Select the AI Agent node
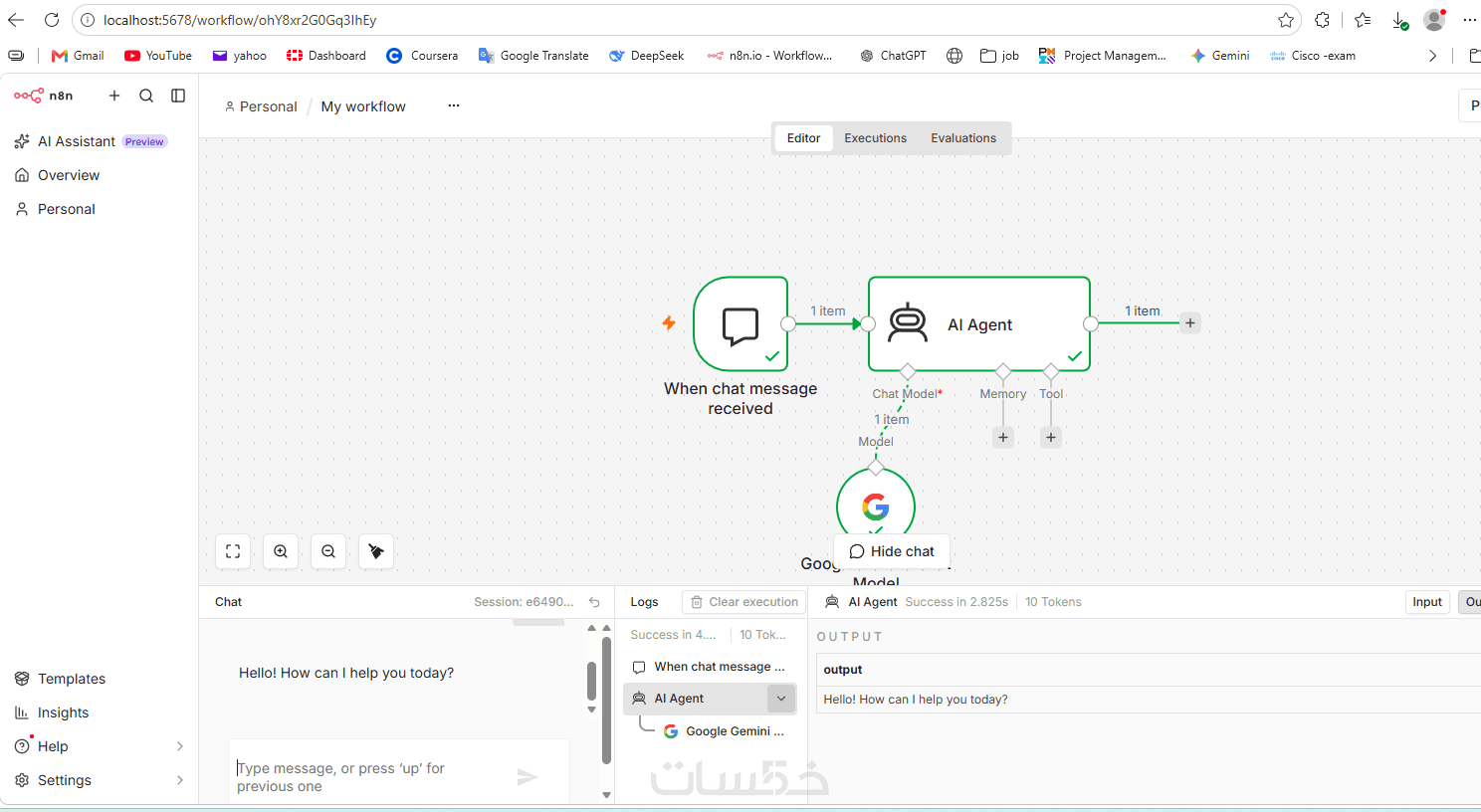The height and width of the screenshot is (812, 1481). (979, 324)
